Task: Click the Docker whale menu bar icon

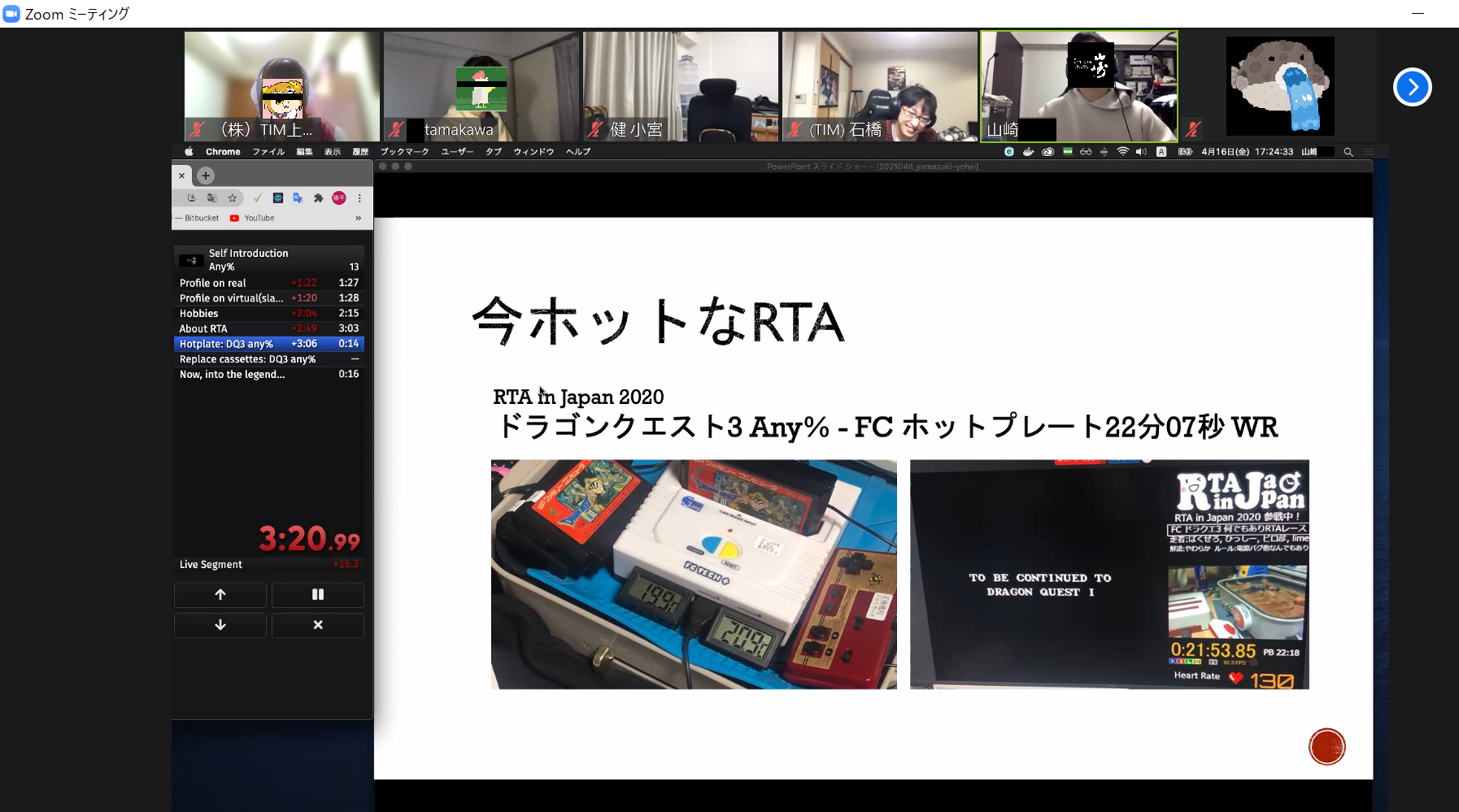Action: (x=1028, y=152)
